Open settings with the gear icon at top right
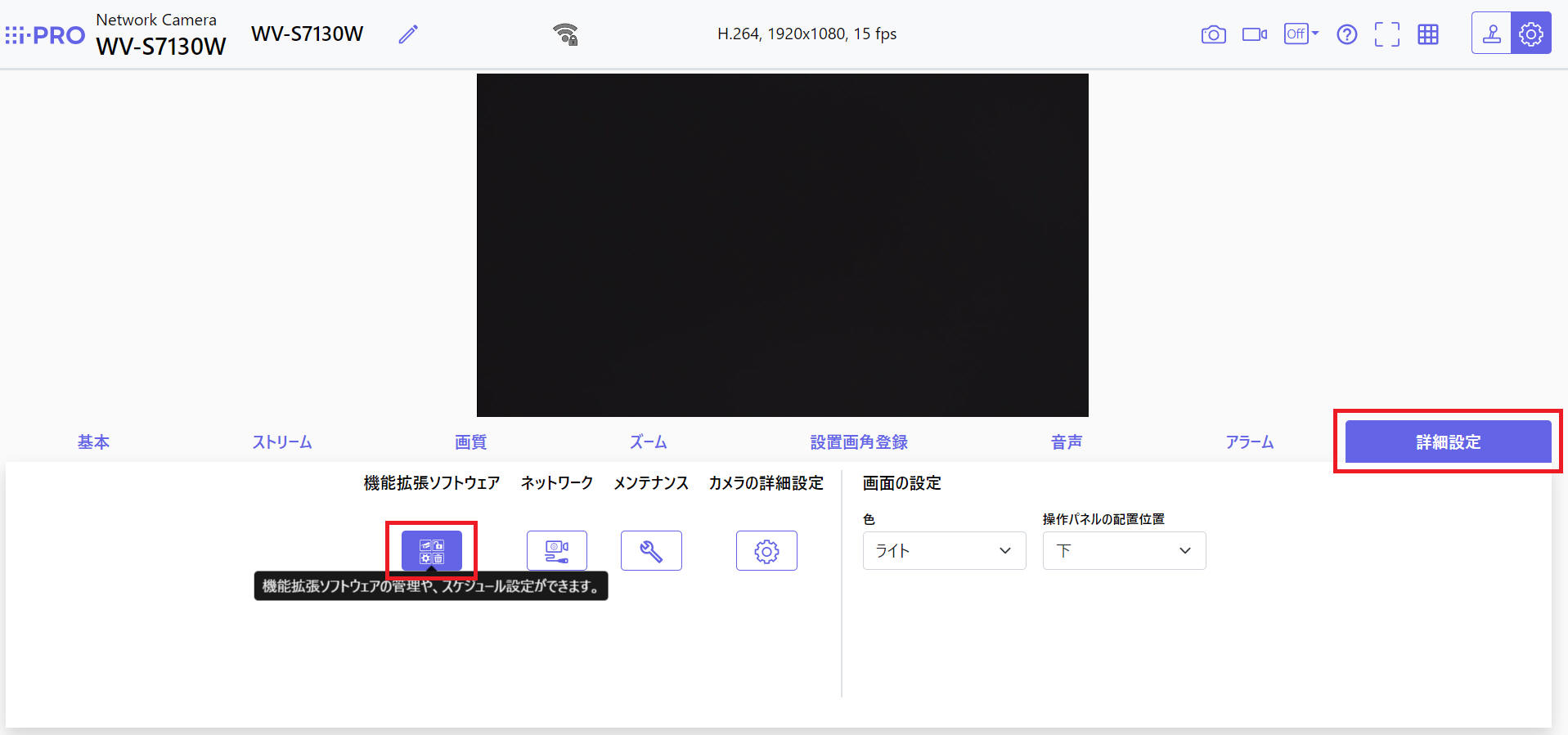Screen dimensions: 1568x735 tap(1531, 34)
